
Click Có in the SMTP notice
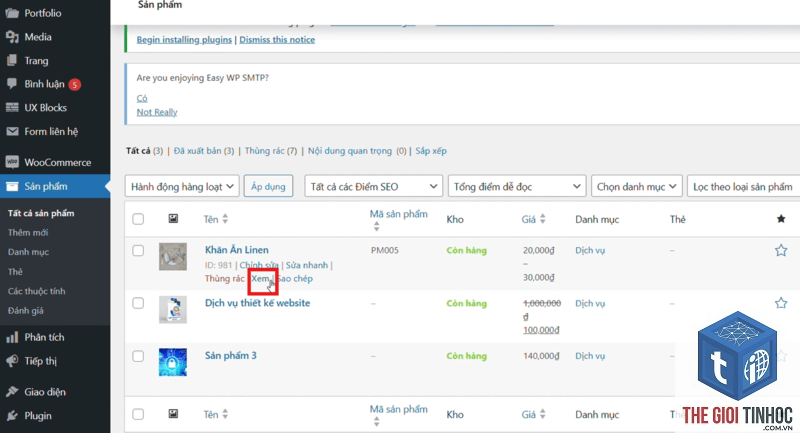(x=142, y=98)
